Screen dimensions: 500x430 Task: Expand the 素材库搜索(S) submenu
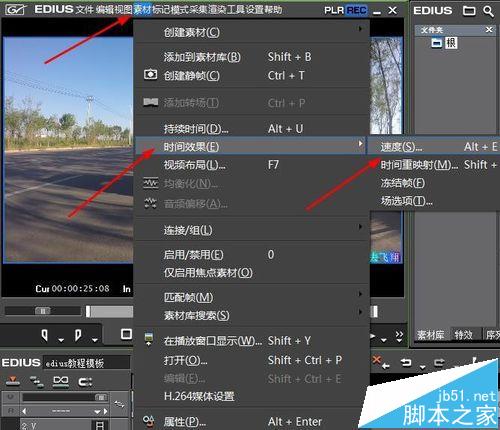click(x=252, y=315)
